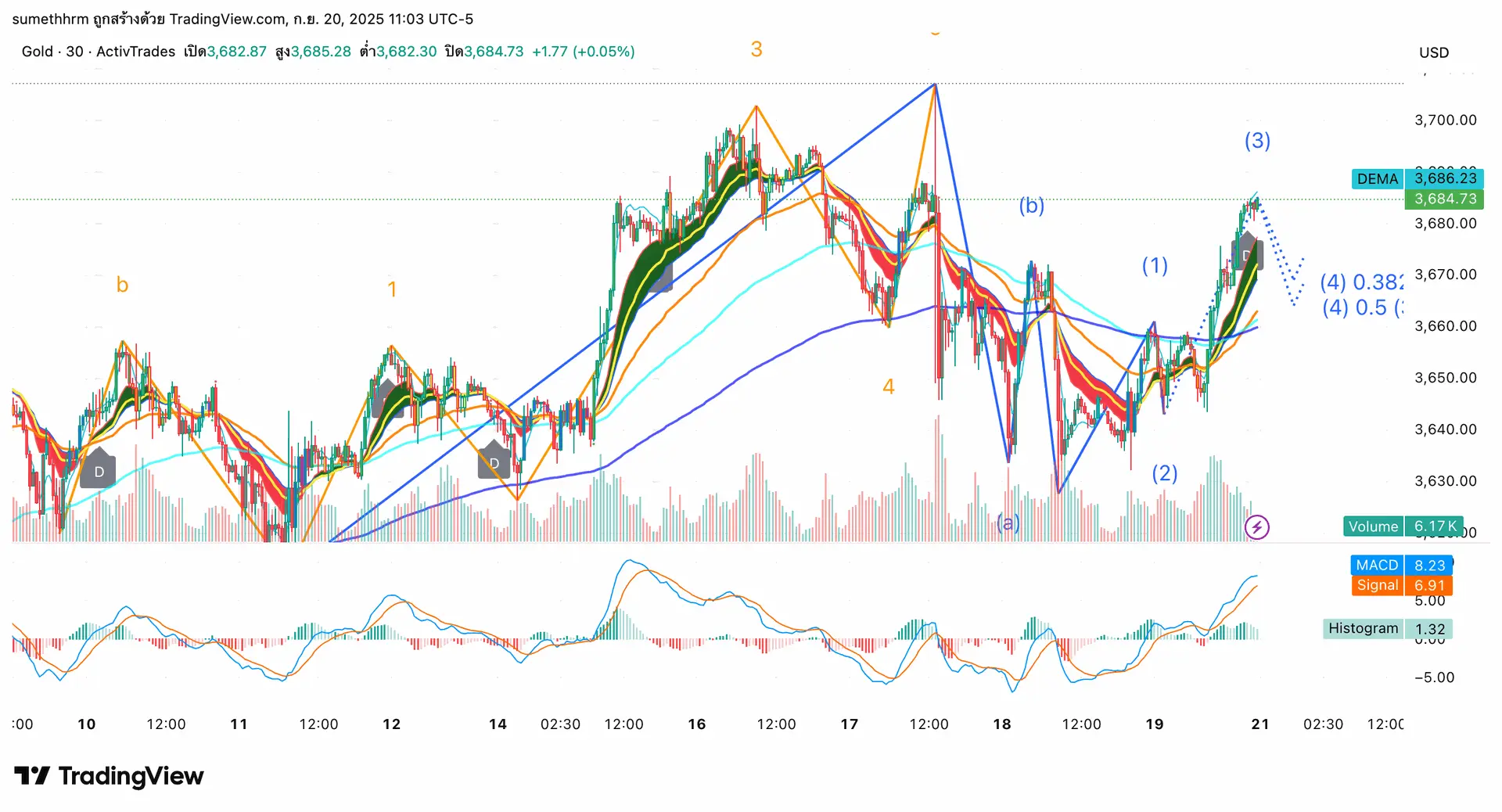Open the D marker above date 14
Image resolution: width=1502 pixels, height=812 pixels.
[494, 461]
